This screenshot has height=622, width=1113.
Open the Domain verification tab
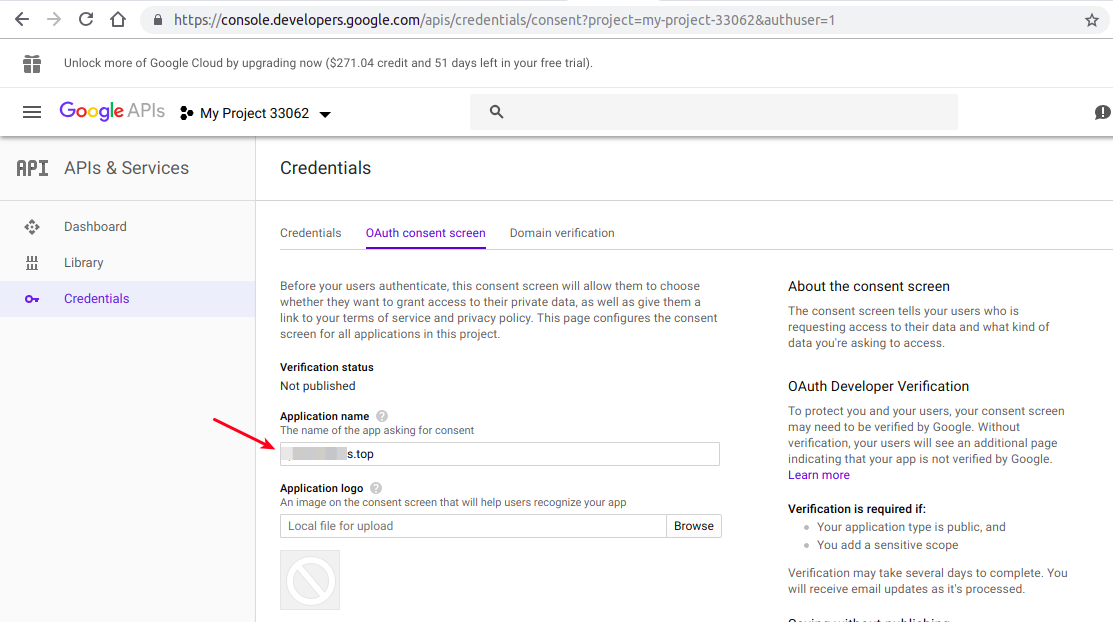click(562, 233)
